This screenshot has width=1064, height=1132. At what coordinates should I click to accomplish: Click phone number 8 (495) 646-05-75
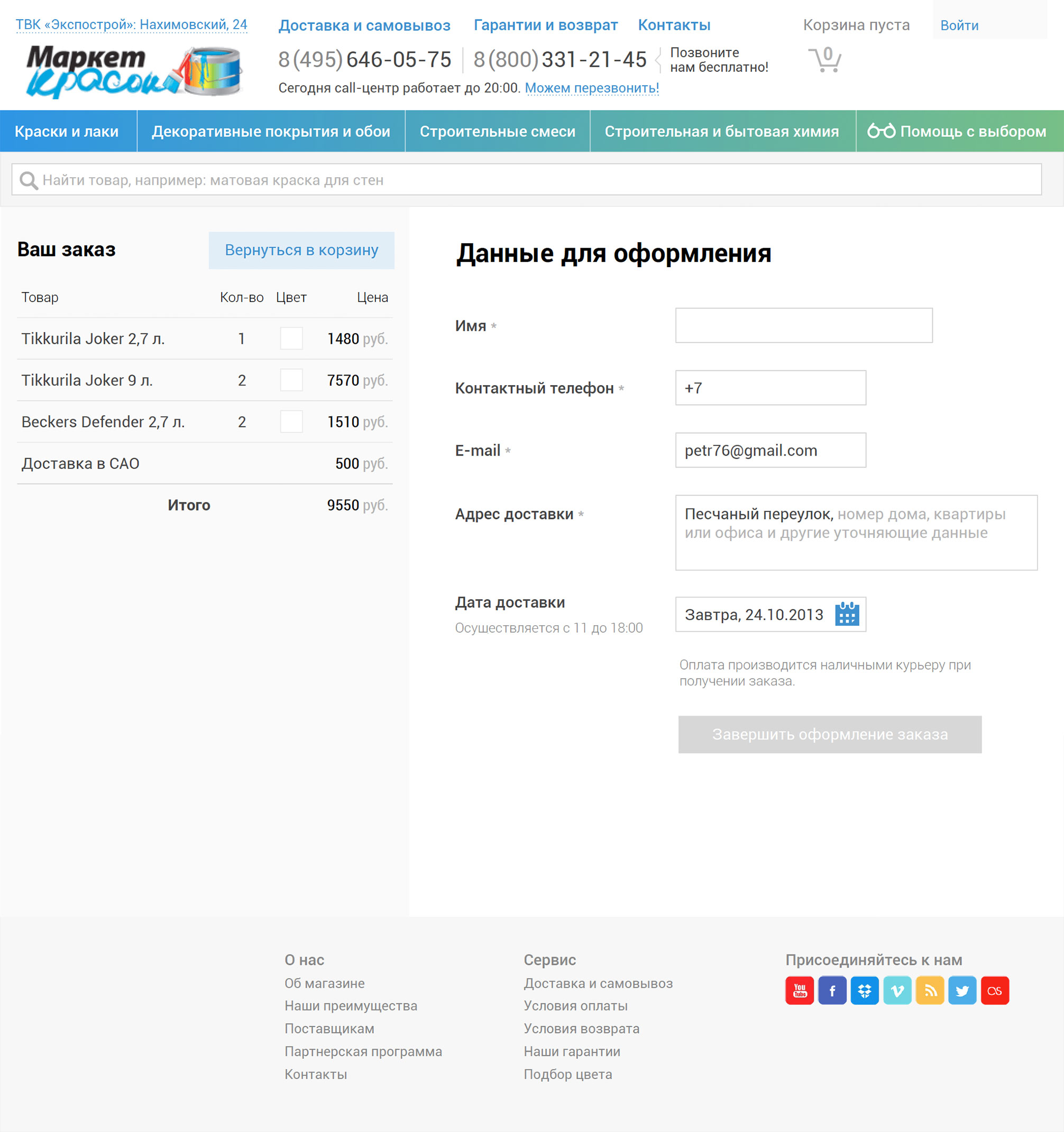click(x=365, y=59)
